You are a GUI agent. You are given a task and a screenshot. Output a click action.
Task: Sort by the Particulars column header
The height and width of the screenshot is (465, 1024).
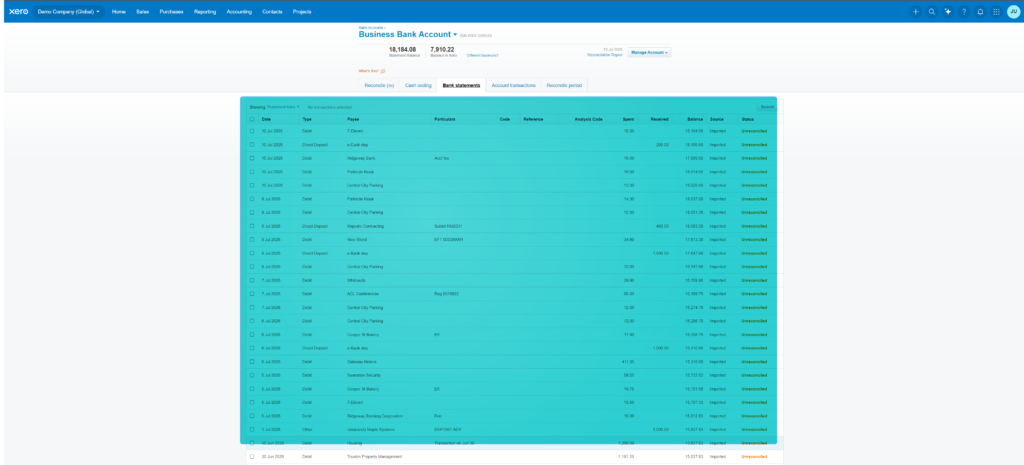[x=445, y=120]
